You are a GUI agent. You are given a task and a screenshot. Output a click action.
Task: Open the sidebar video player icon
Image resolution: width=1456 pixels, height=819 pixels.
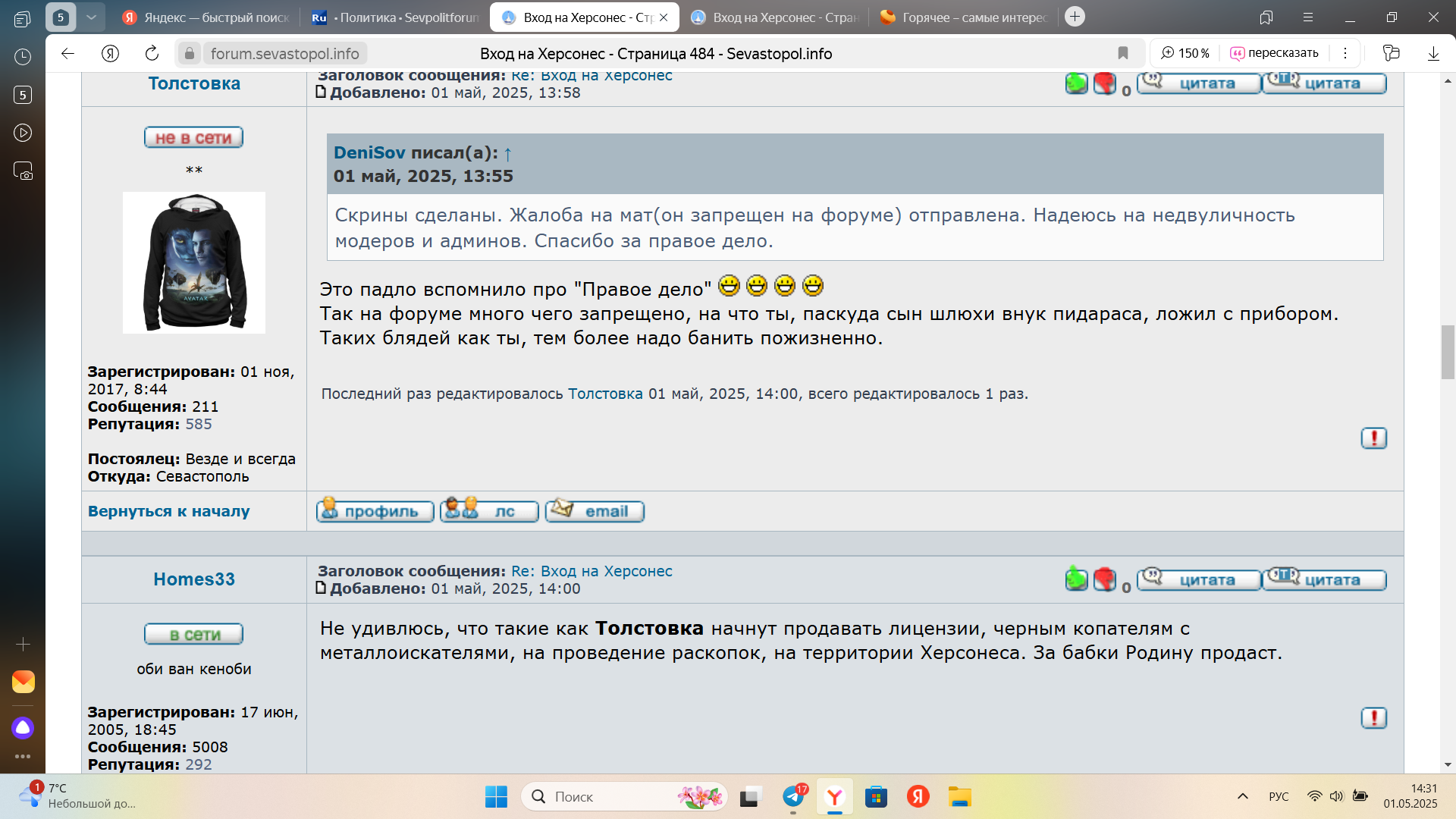point(23,133)
